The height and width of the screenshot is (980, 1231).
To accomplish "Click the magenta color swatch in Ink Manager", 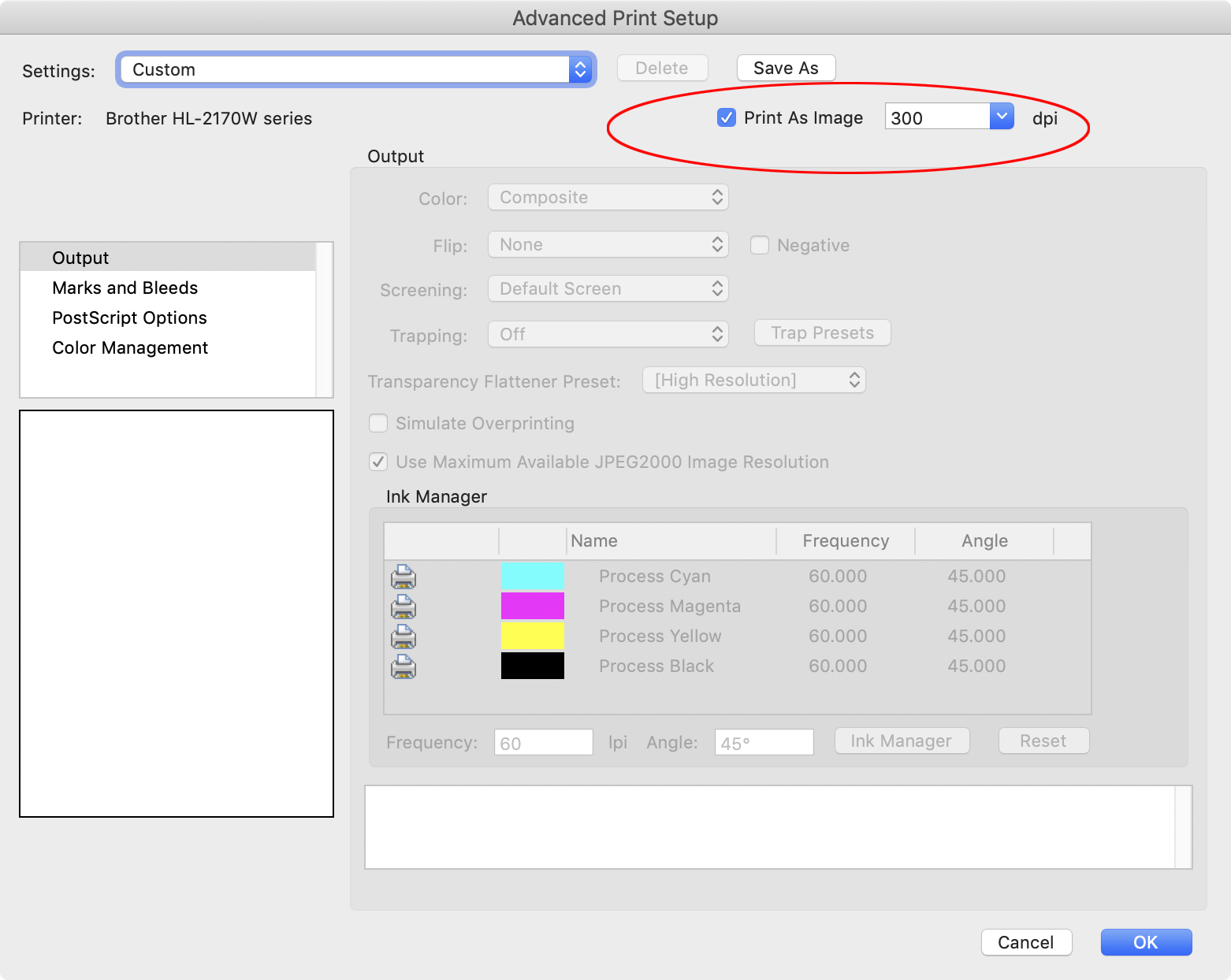I will coord(532,606).
